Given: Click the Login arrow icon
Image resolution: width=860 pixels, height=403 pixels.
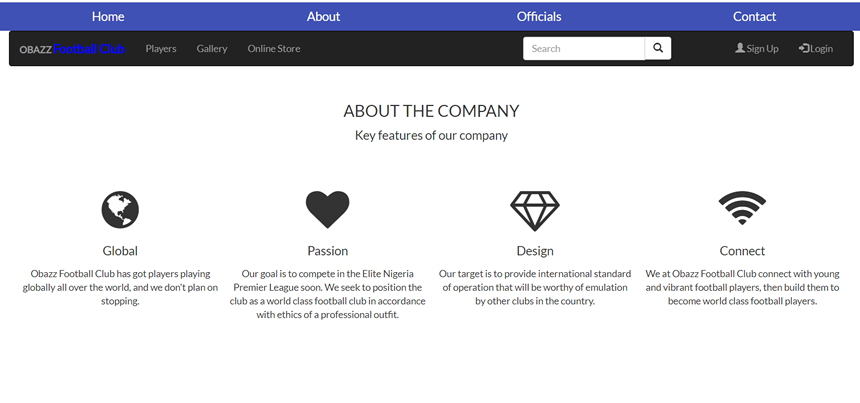Looking at the screenshot, I should coord(804,48).
